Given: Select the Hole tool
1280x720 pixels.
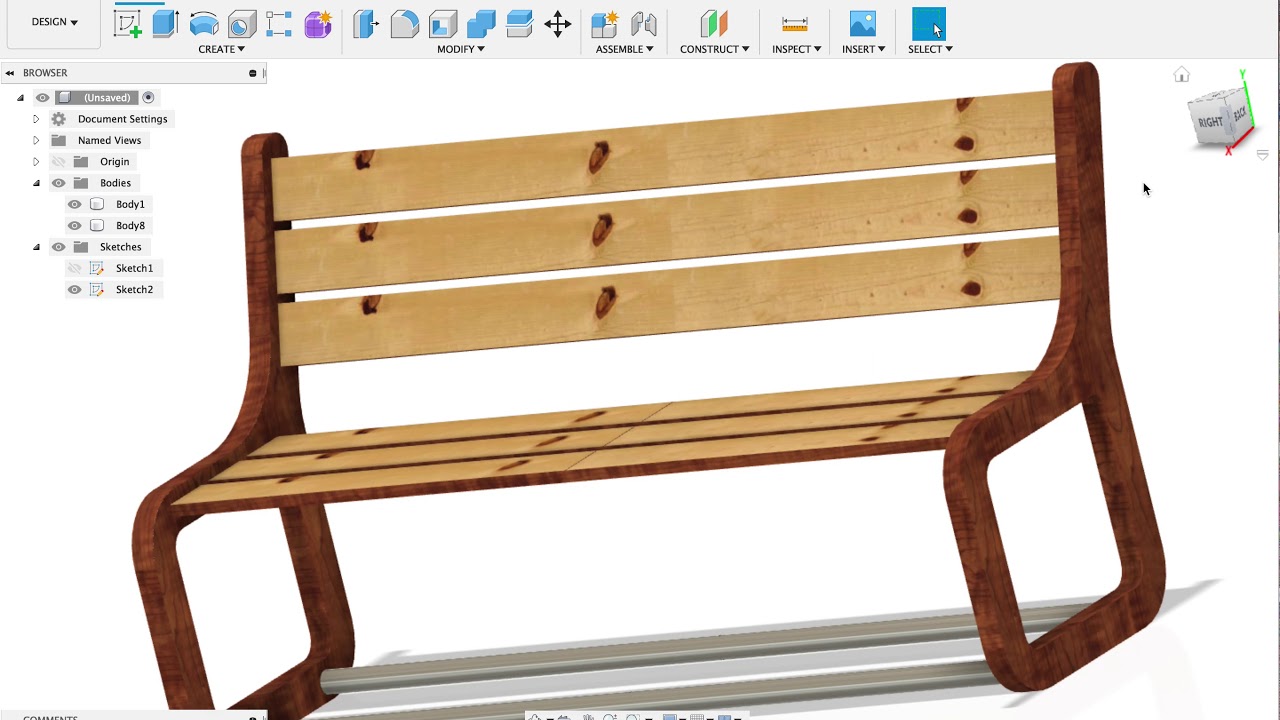Looking at the screenshot, I should 242,24.
